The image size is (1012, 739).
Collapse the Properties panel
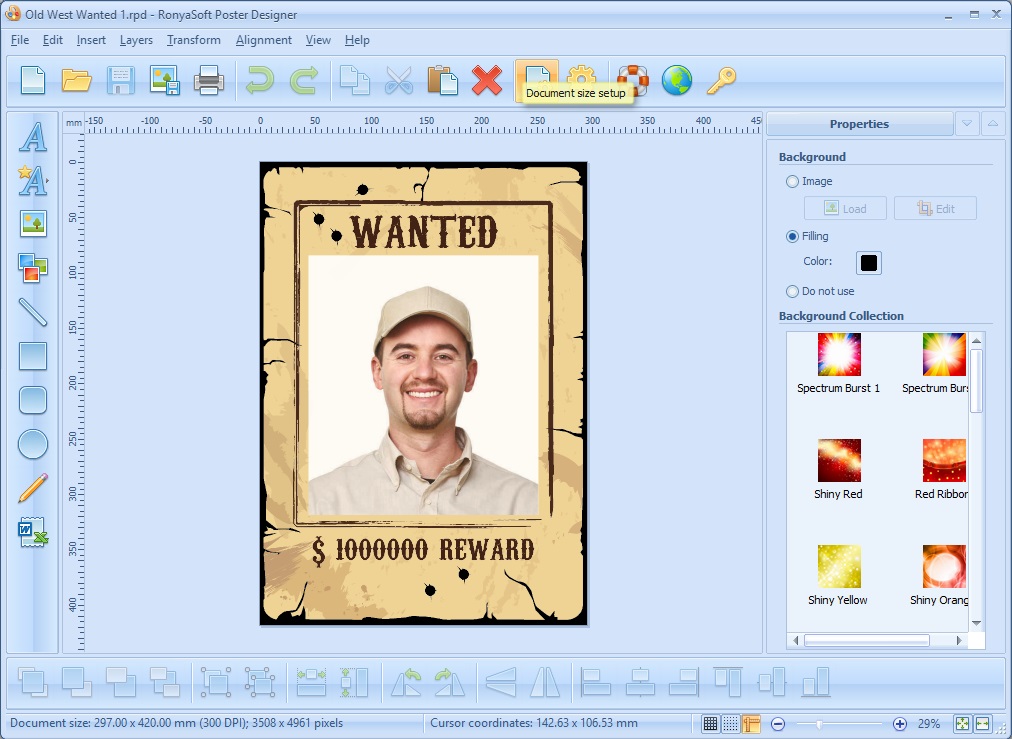click(994, 123)
